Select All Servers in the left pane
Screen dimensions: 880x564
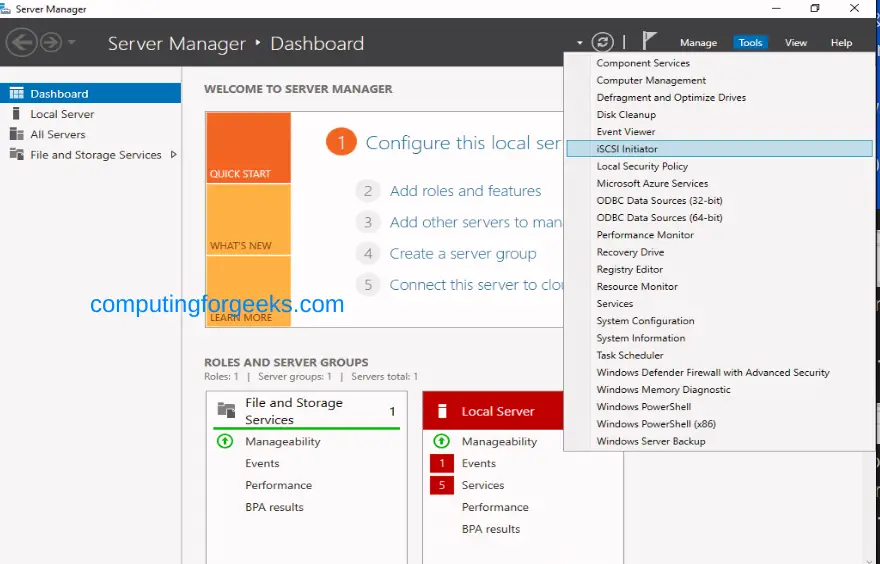click(90, 134)
